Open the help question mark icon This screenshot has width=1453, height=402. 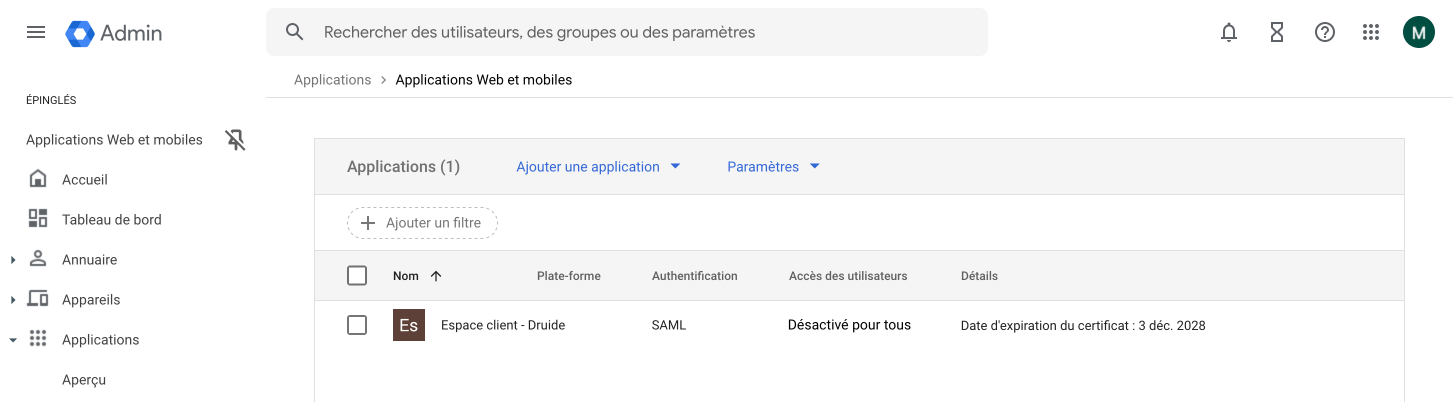point(1325,33)
